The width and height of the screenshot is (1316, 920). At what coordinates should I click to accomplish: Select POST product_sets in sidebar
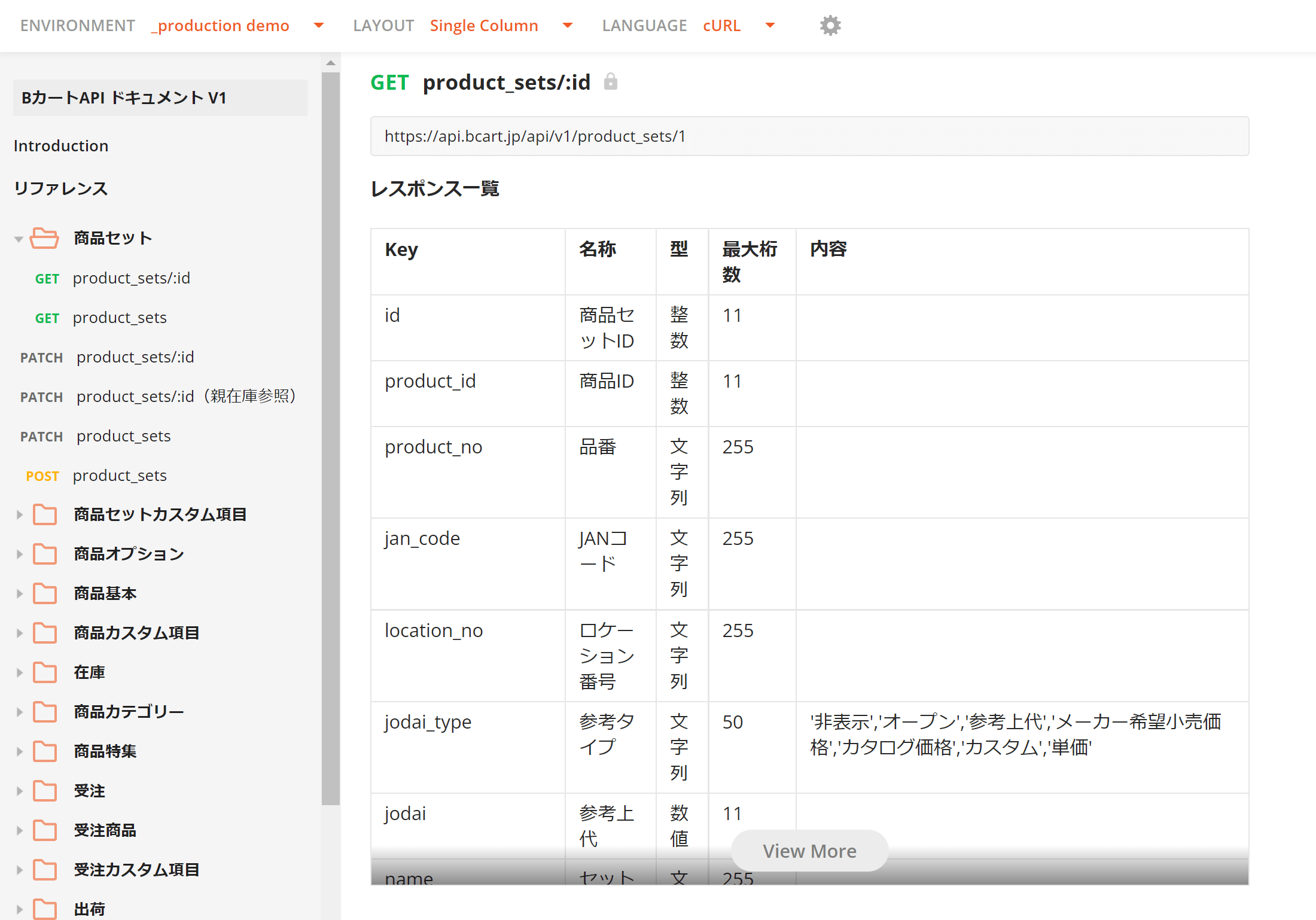click(x=96, y=476)
